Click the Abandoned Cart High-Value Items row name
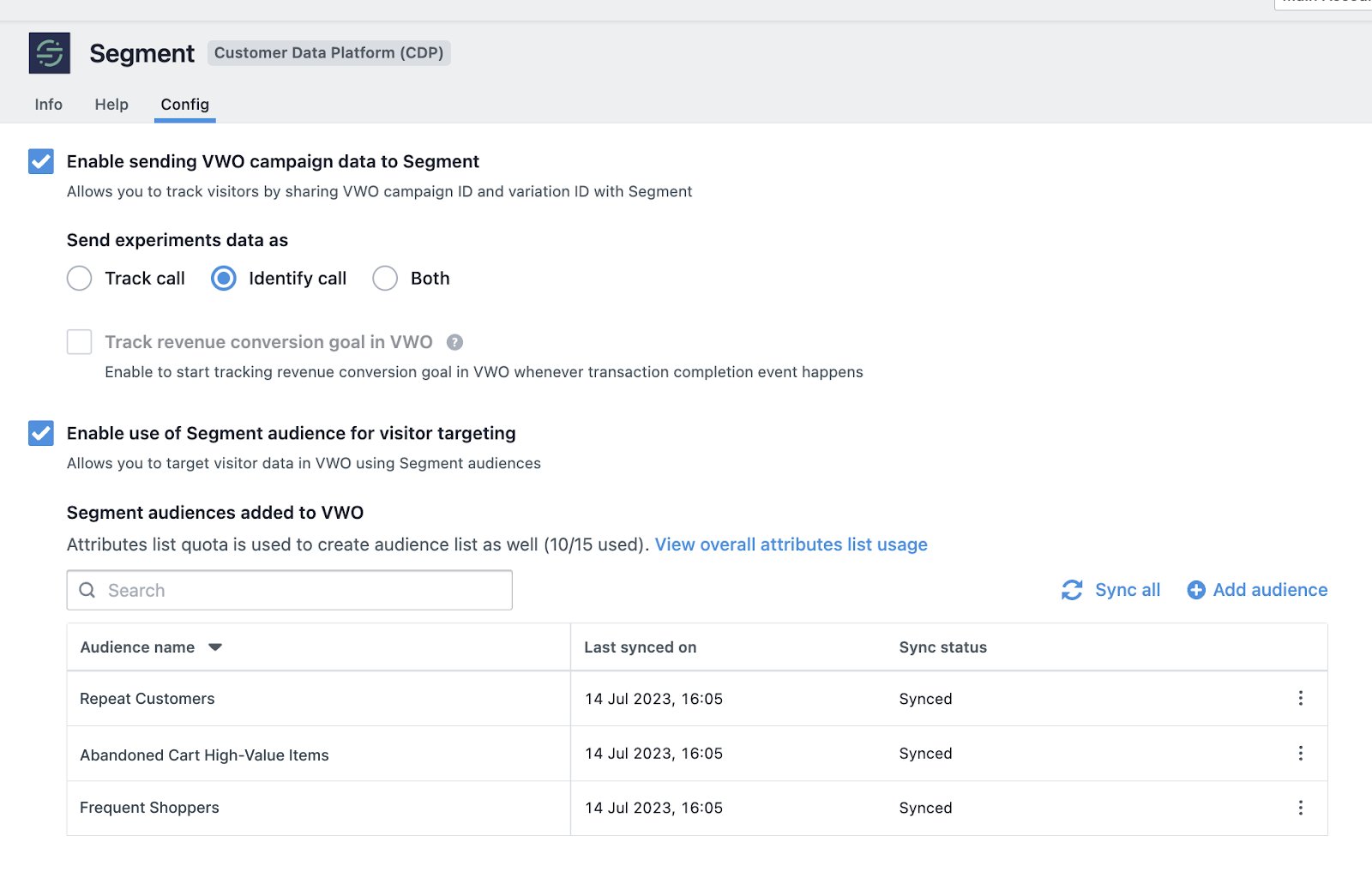Screen dimensions: 1372x884 [204, 755]
